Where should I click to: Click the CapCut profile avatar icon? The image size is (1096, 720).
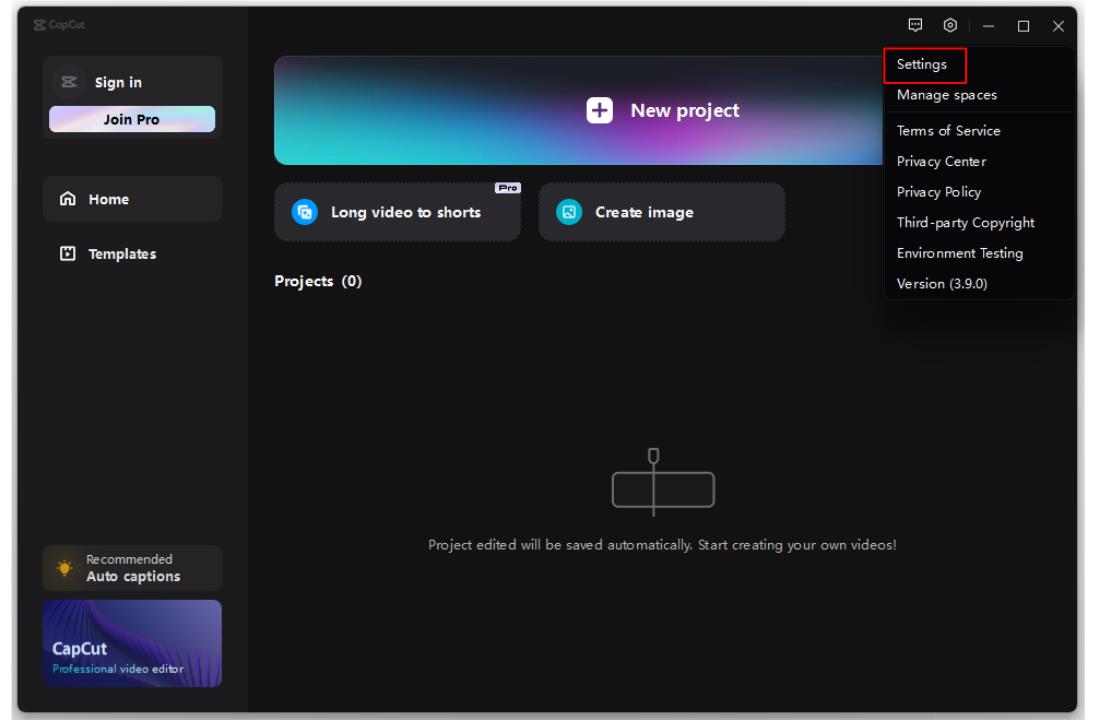pos(69,82)
